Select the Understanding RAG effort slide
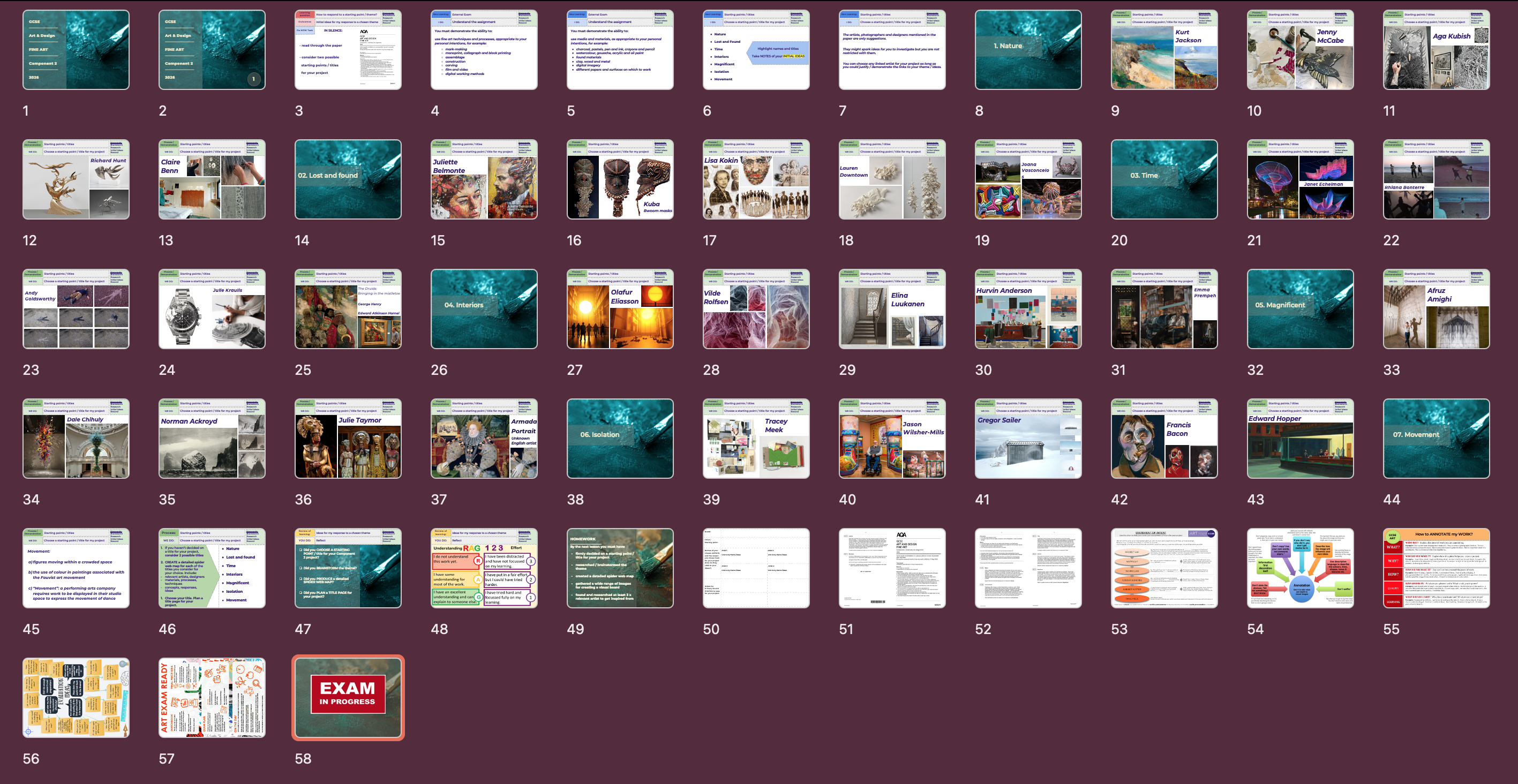 pyautogui.click(x=484, y=568)
